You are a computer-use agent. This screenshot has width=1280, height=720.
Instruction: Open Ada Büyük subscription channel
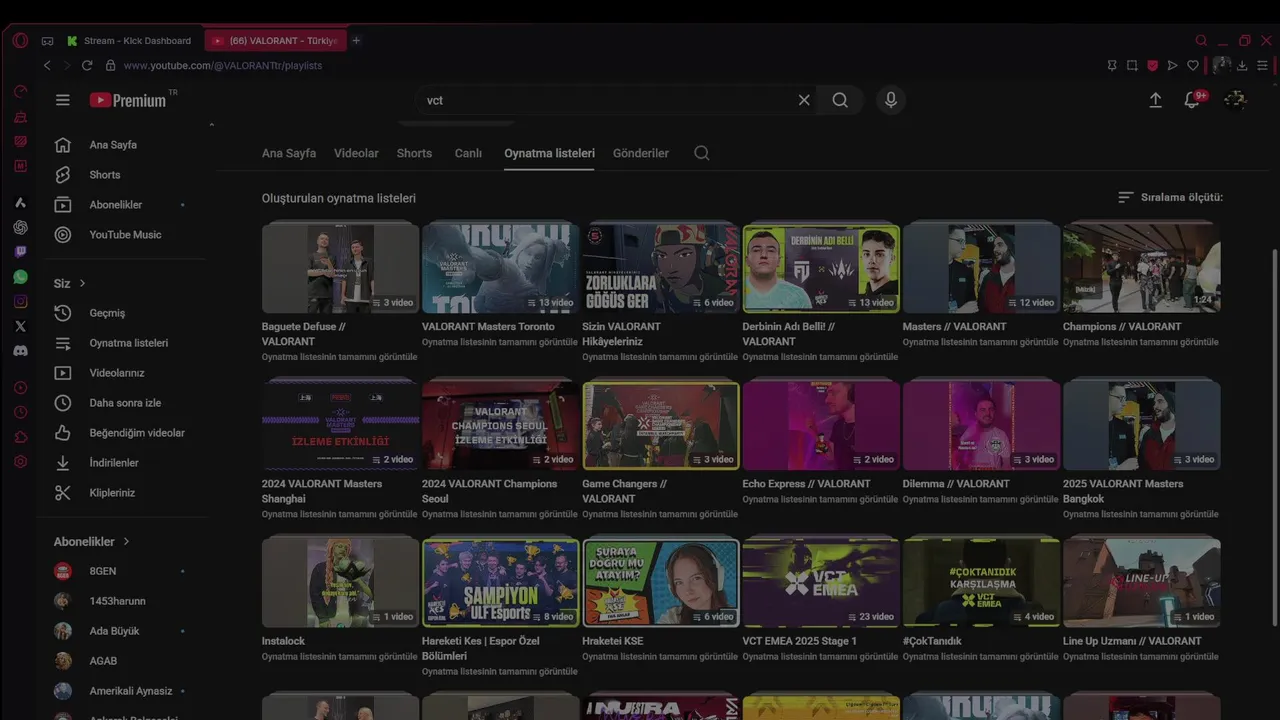point(127,631)
